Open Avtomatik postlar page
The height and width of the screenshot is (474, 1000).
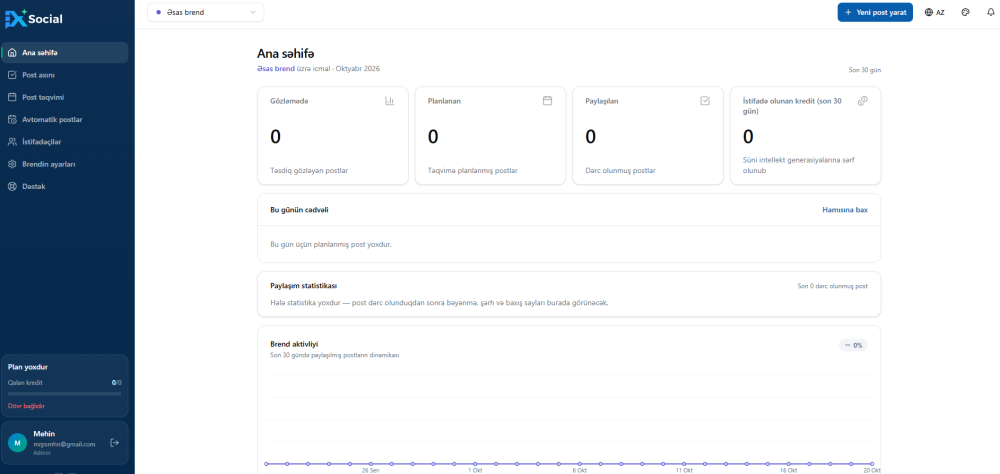[x=64, y=119]
